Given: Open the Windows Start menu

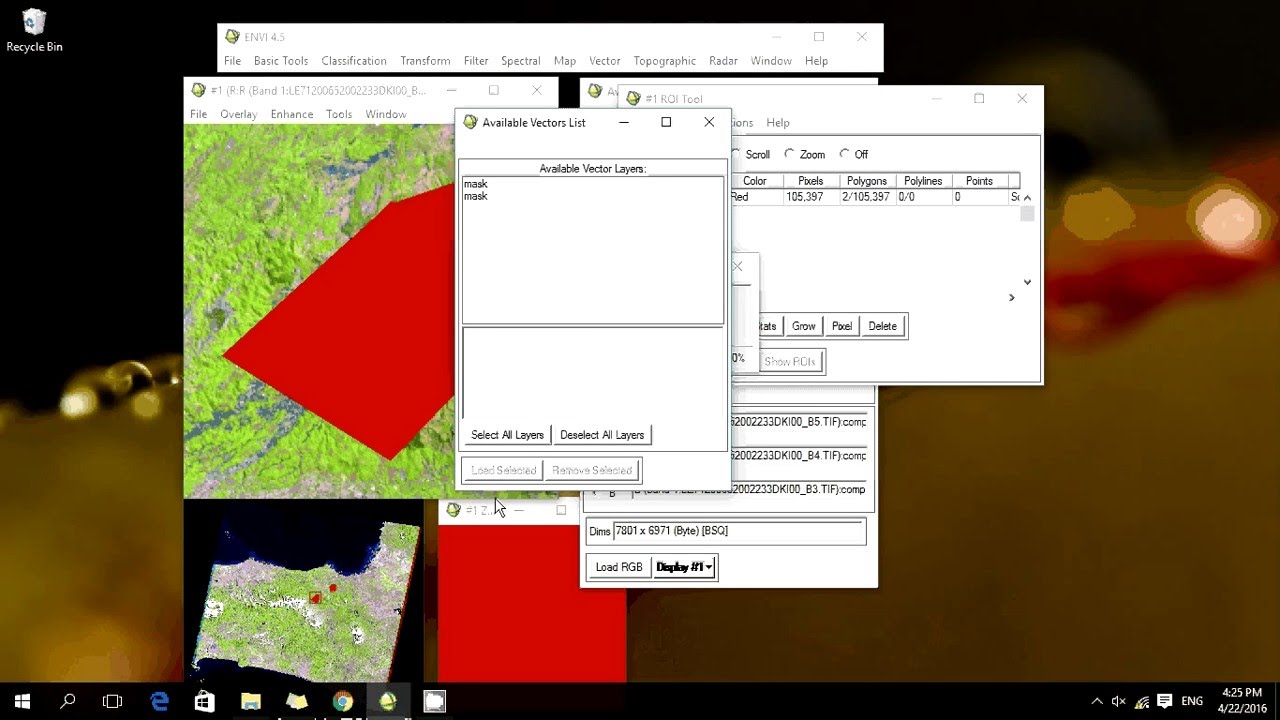Looking at the screenshot, I should (22, 701).
